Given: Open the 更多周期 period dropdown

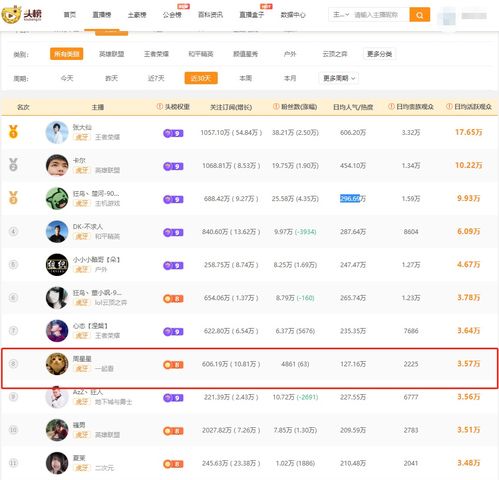Looking at the screenshot, I should 339,78.
